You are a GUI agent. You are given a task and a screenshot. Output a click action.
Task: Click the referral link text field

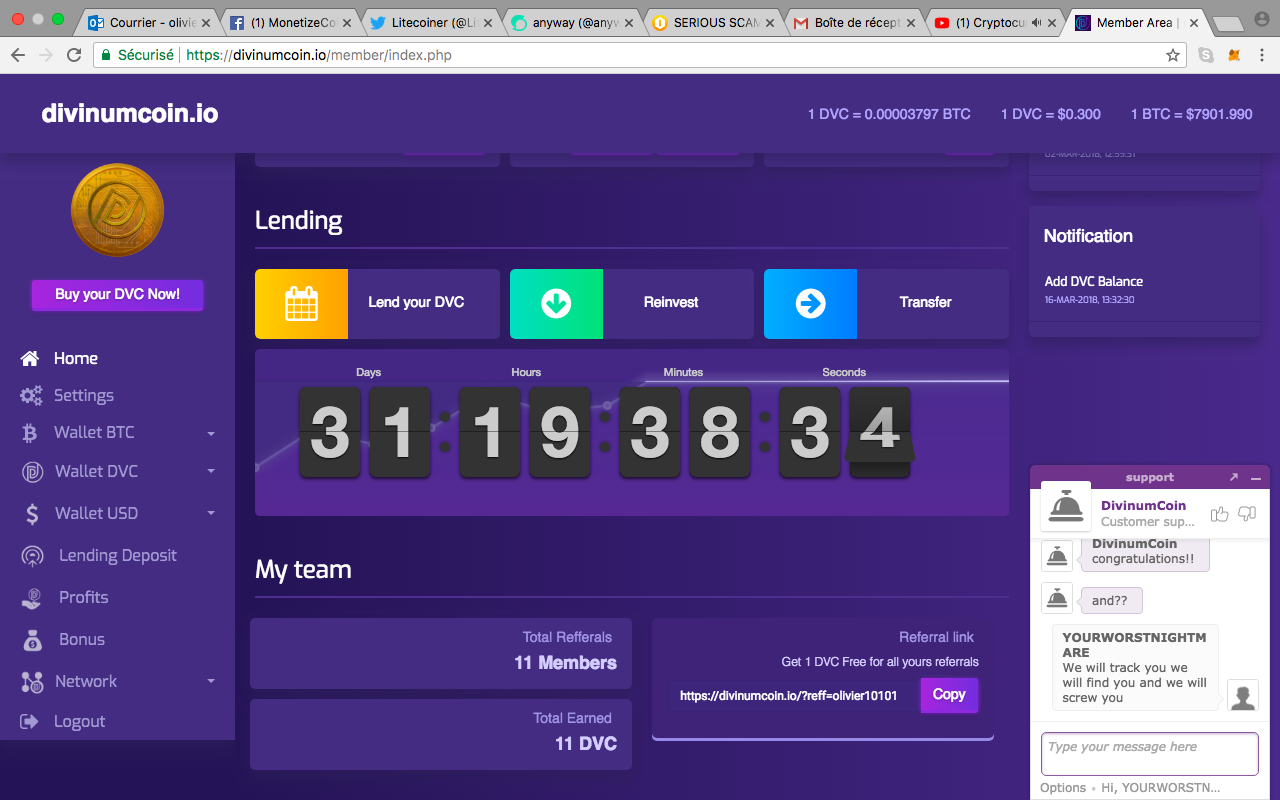click(x=795, y=695)
